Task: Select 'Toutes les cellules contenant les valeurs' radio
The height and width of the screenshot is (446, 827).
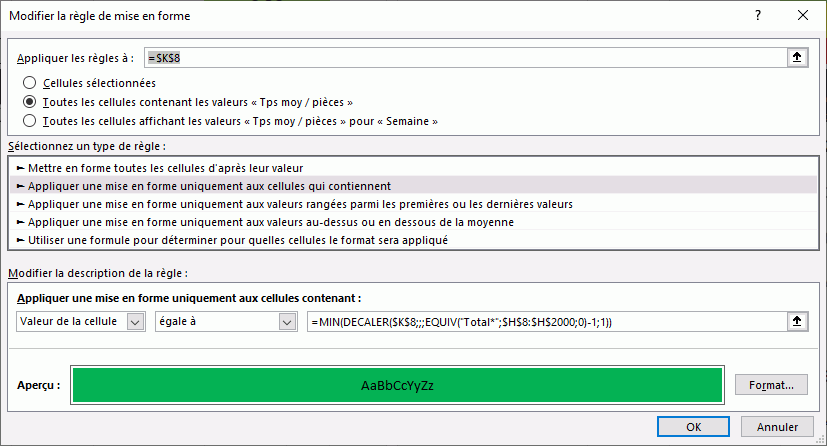Action: click(x=29, y=102)
